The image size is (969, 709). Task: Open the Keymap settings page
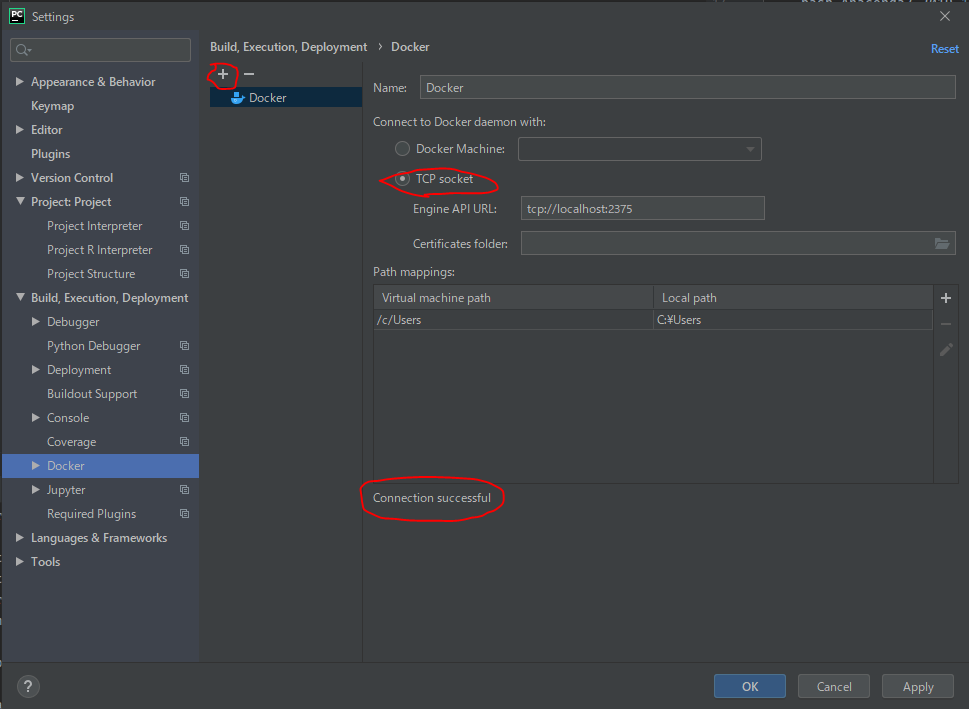click(53, 106)
